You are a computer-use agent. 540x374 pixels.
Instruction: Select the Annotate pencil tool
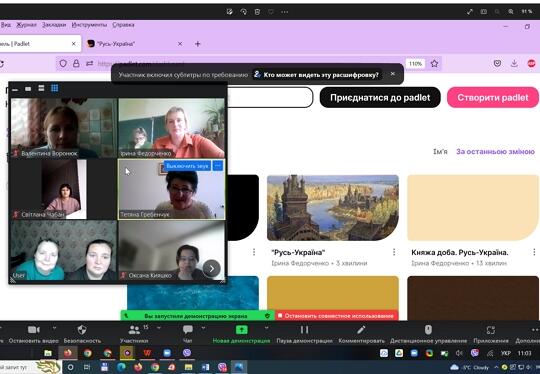(361, 330)
